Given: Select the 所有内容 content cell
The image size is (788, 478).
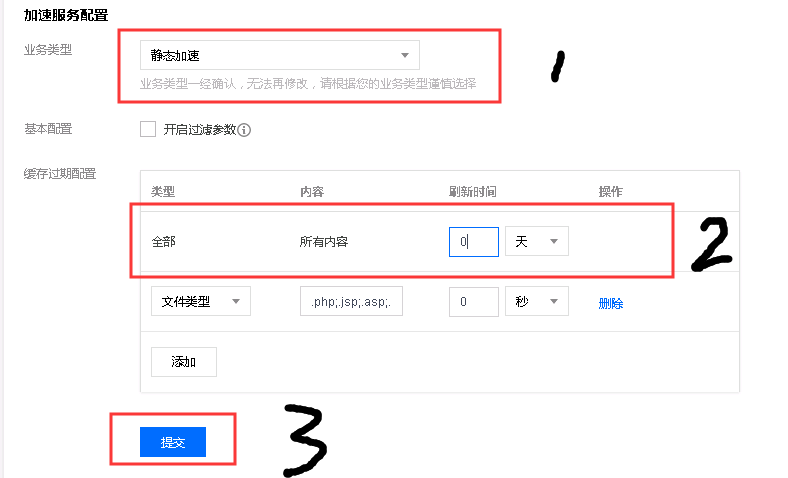Looking at the screenshot, I should coord(324,242).
